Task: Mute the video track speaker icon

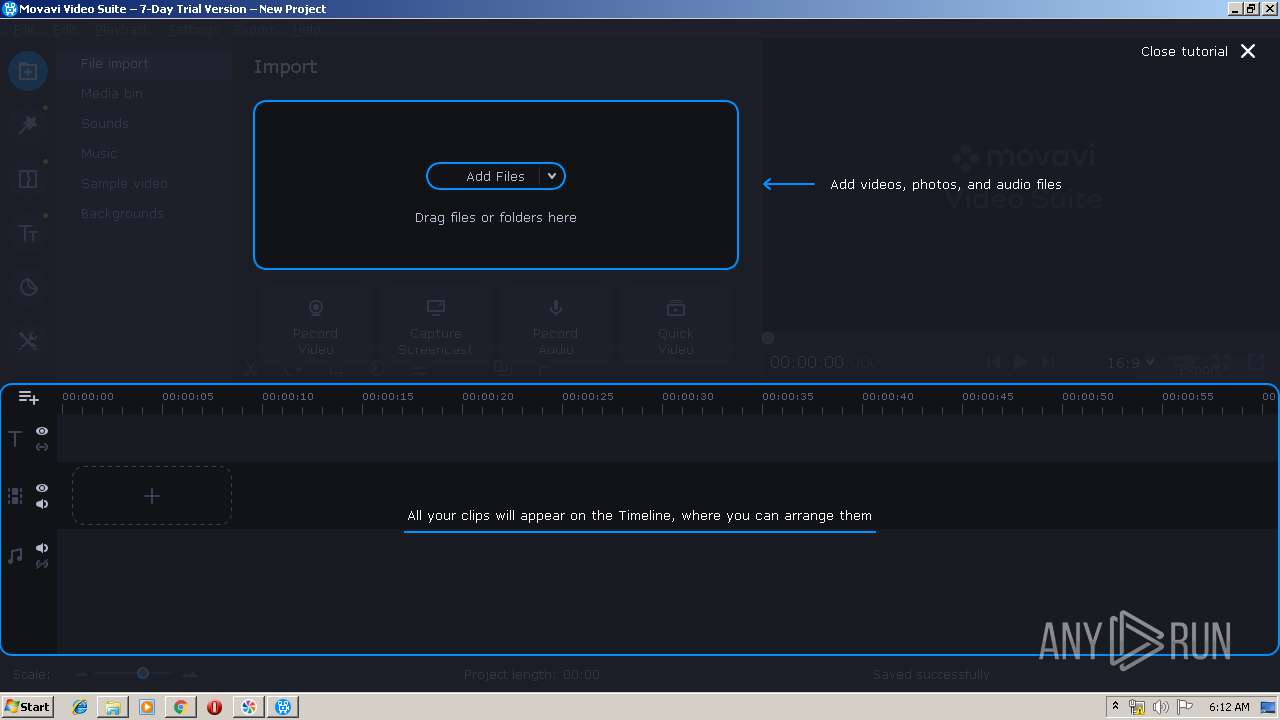Action: pos(42,504)
